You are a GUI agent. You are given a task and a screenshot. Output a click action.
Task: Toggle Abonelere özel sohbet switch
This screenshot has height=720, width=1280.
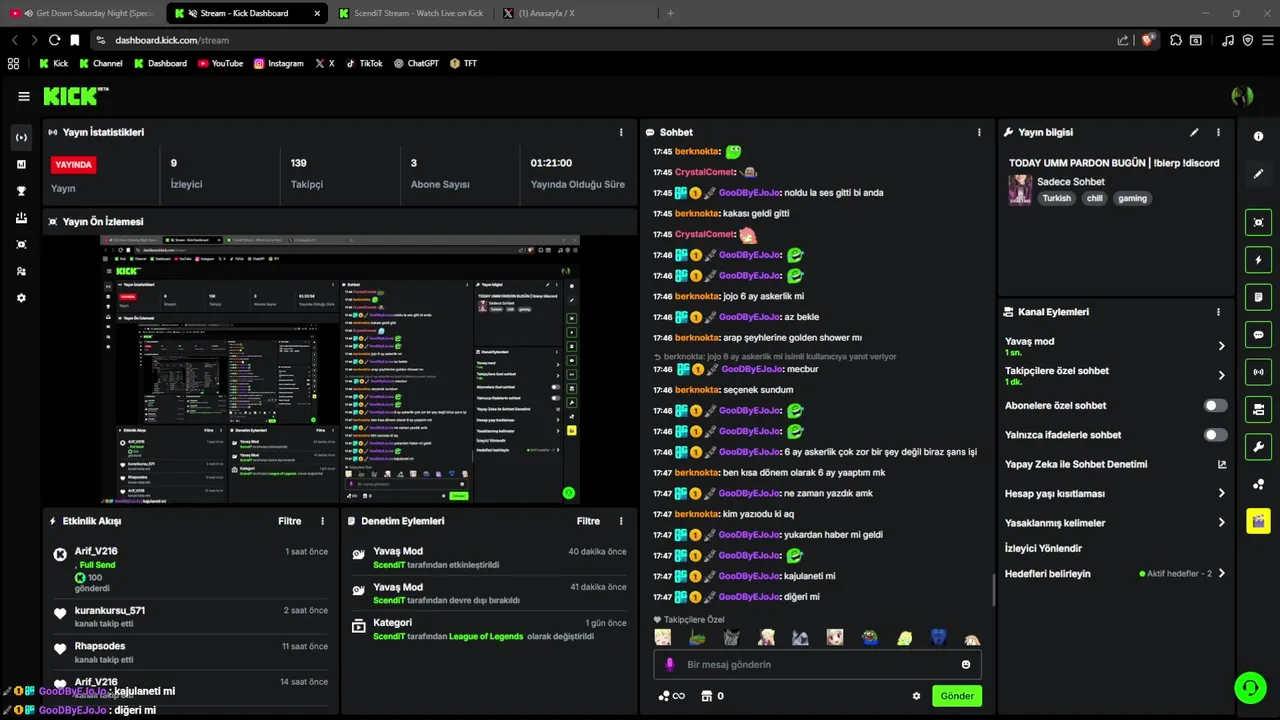[1215, 405]
